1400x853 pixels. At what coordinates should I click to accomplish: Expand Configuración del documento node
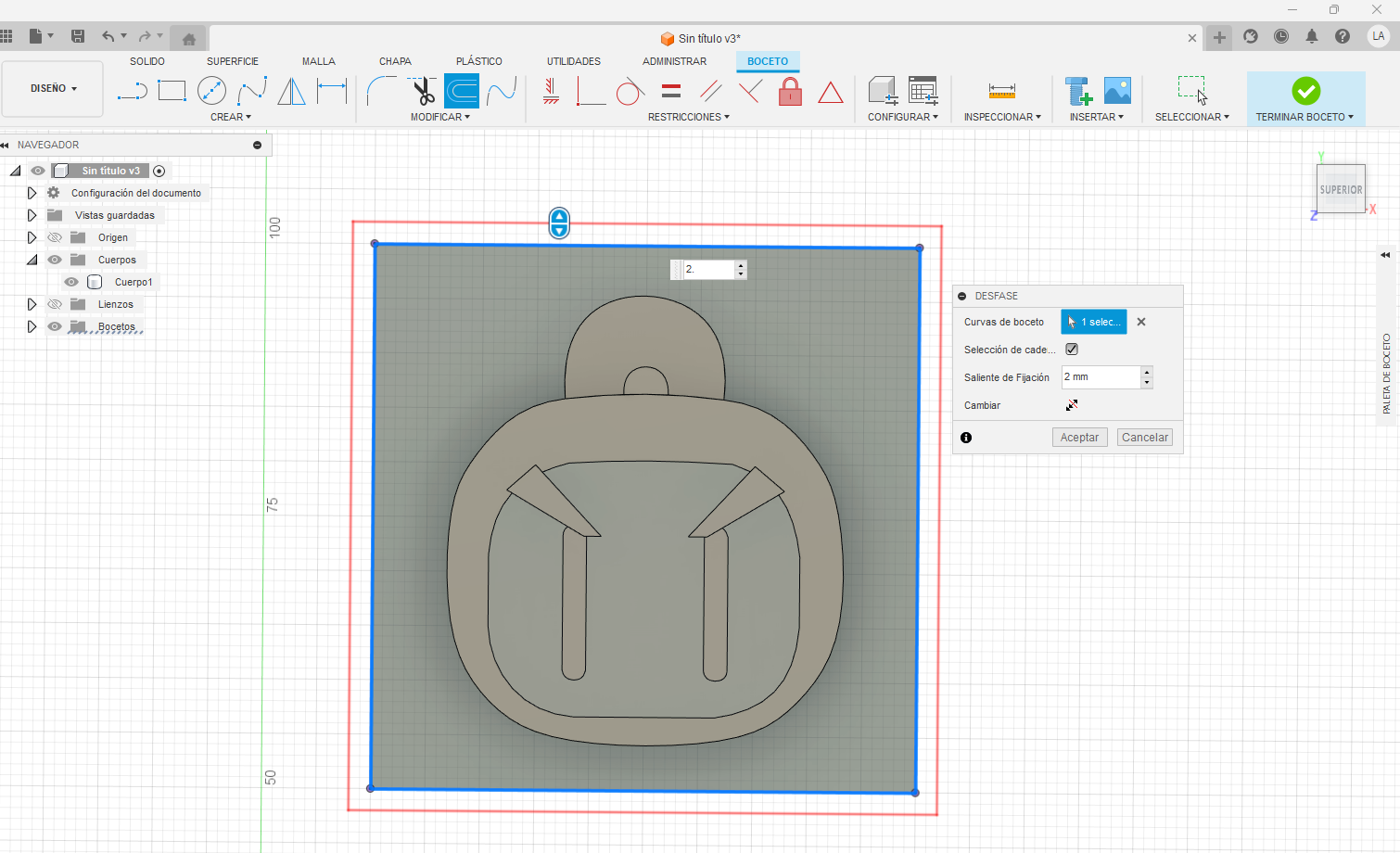point(32,193)
